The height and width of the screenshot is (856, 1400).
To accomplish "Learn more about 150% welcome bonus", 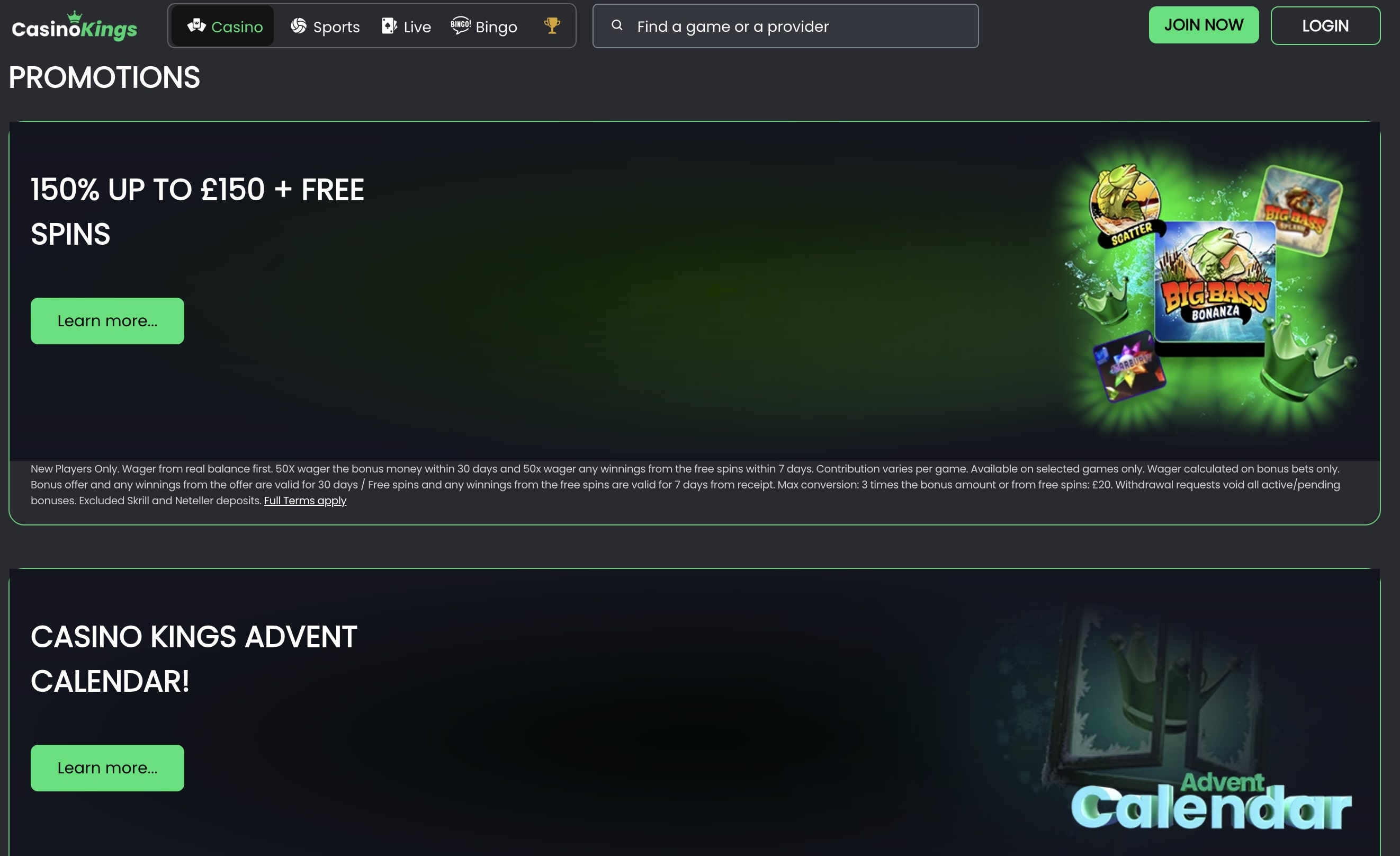I will pos(107,321).
